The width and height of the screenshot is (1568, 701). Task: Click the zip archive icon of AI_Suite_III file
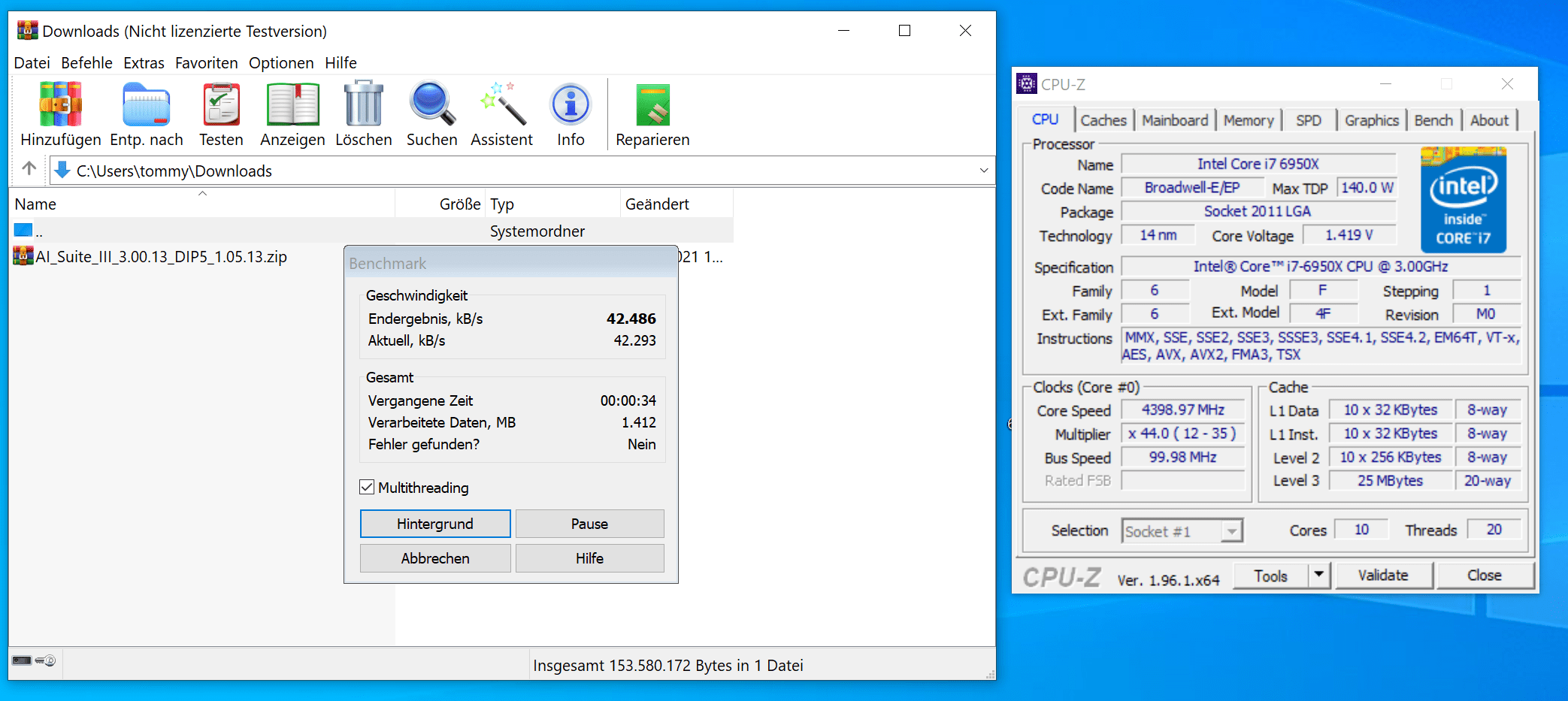coord(23,256)
